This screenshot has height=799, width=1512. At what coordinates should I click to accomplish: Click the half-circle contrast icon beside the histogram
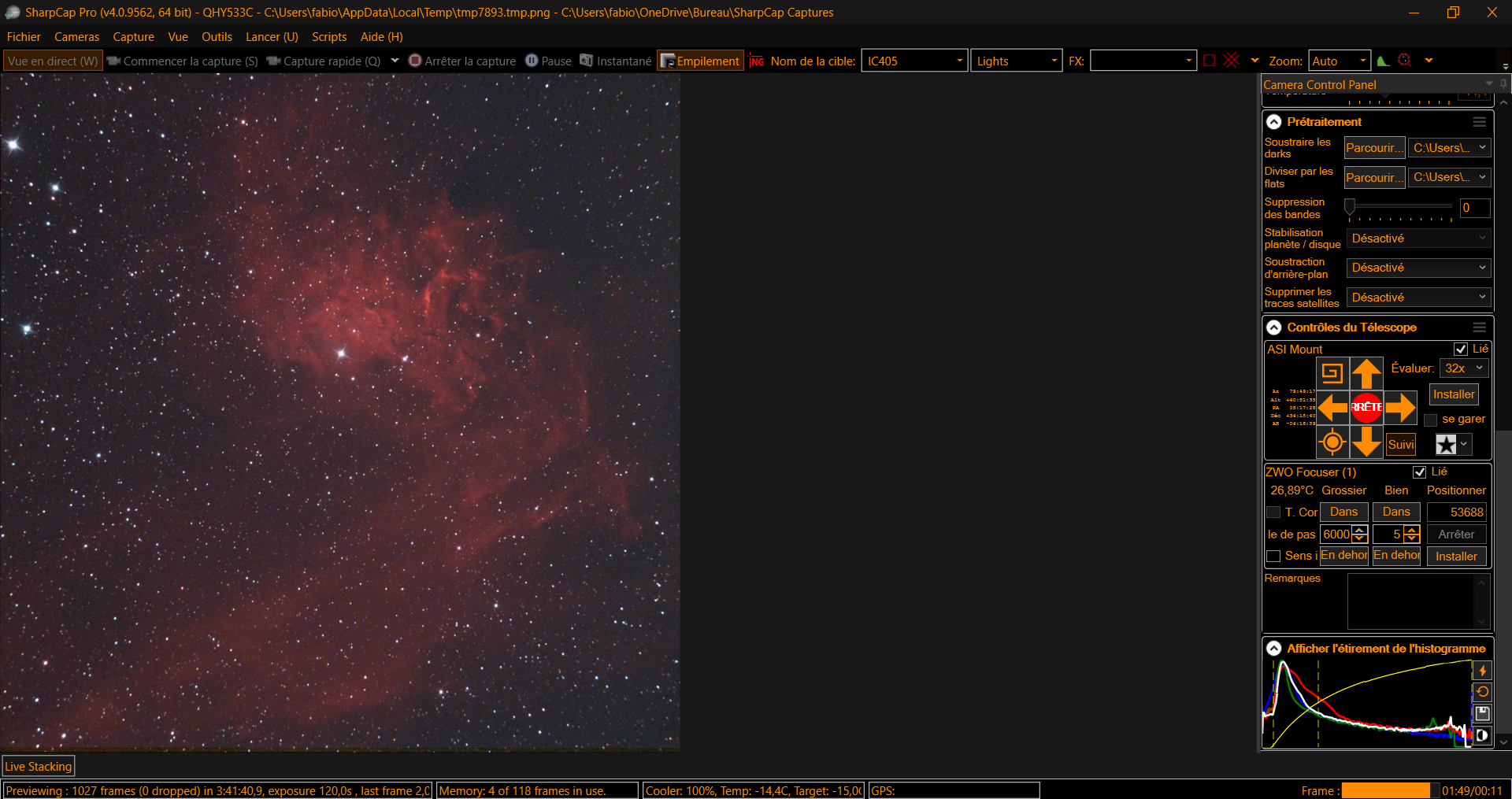pyautogui.click(x=1482, y=735)
